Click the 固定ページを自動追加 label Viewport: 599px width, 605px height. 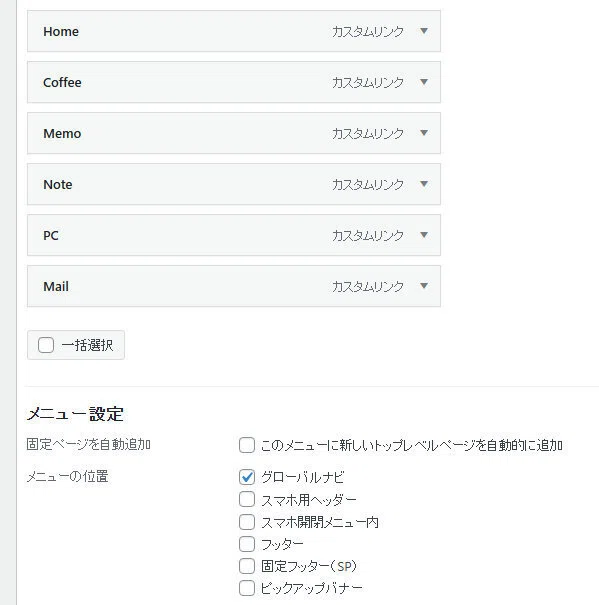(x=88, y=444)
